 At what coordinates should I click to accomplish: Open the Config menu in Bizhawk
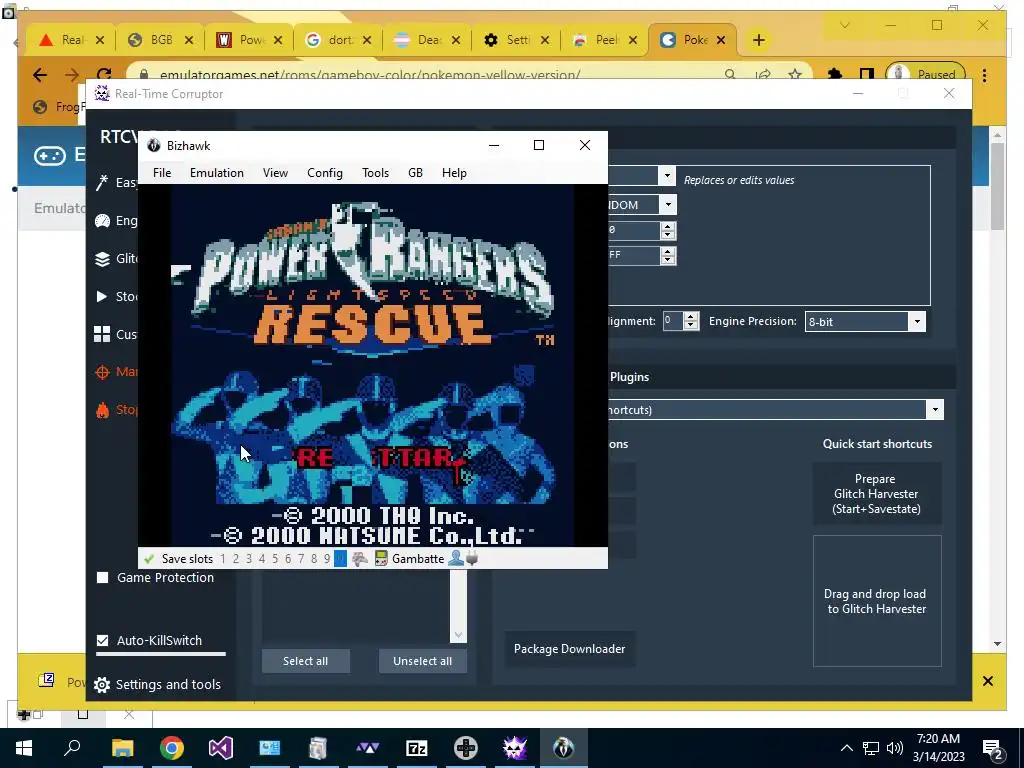click(325, 173)
